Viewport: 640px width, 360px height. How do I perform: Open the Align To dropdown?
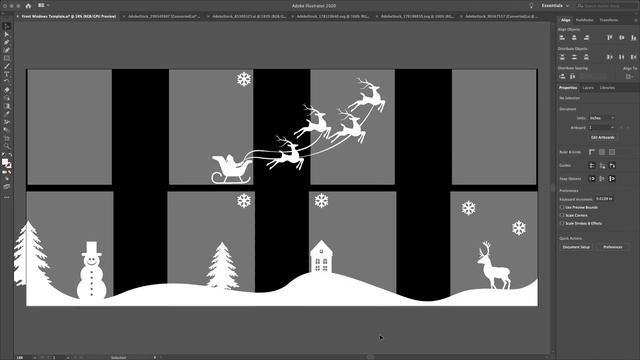click(630, 76)
